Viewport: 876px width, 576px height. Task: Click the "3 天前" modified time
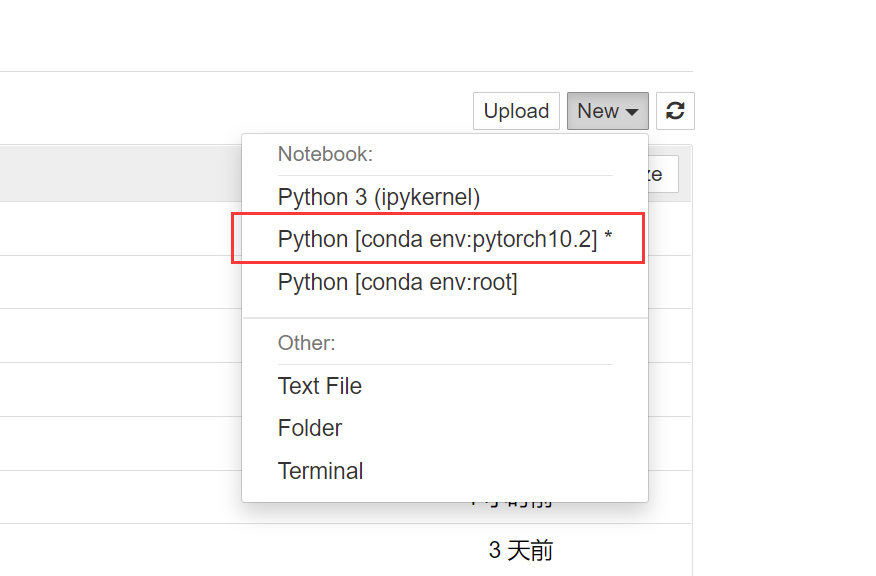pos(520,550)
